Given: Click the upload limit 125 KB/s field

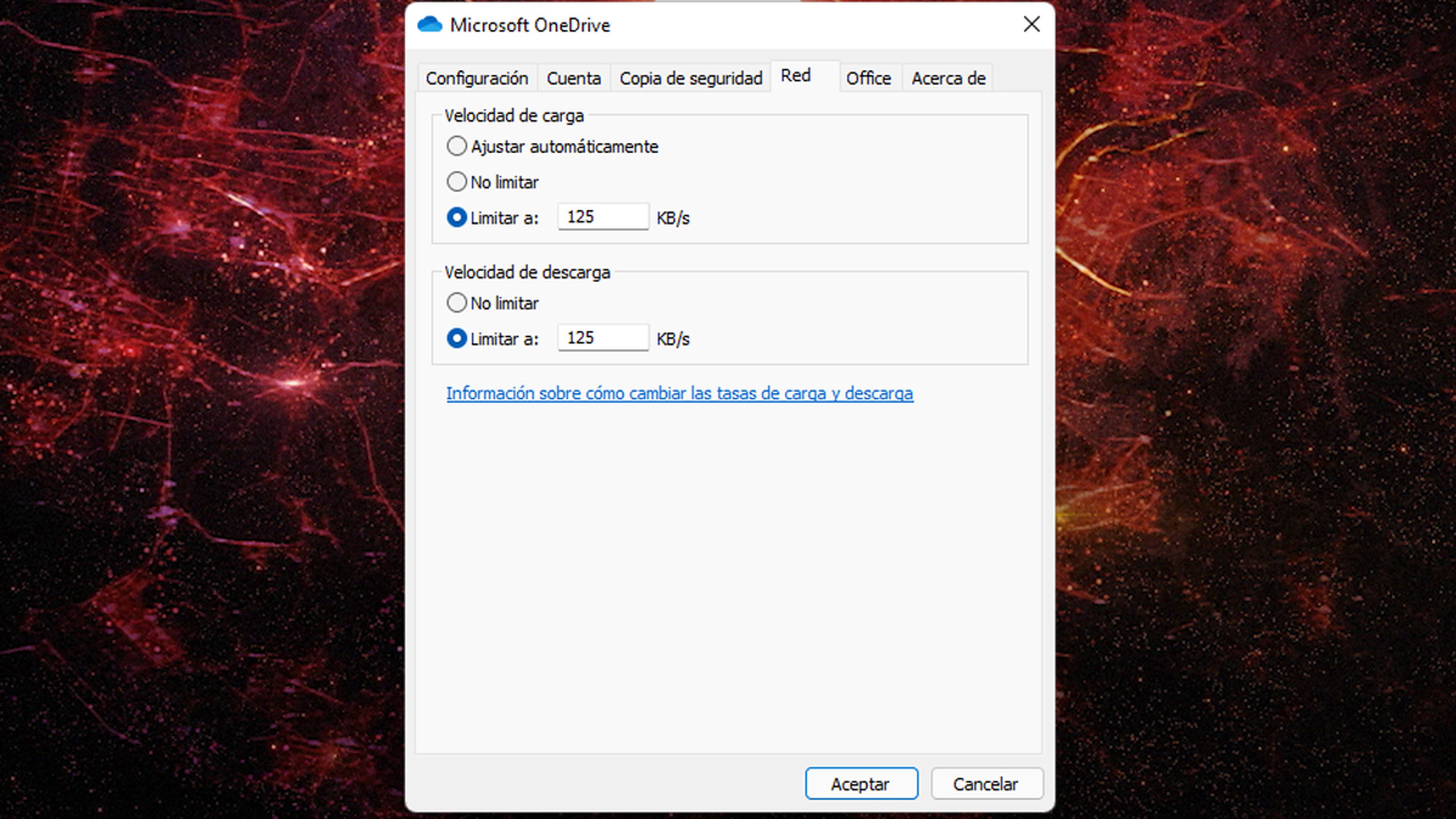Looking at the screenshot, I should coord(603,217).
